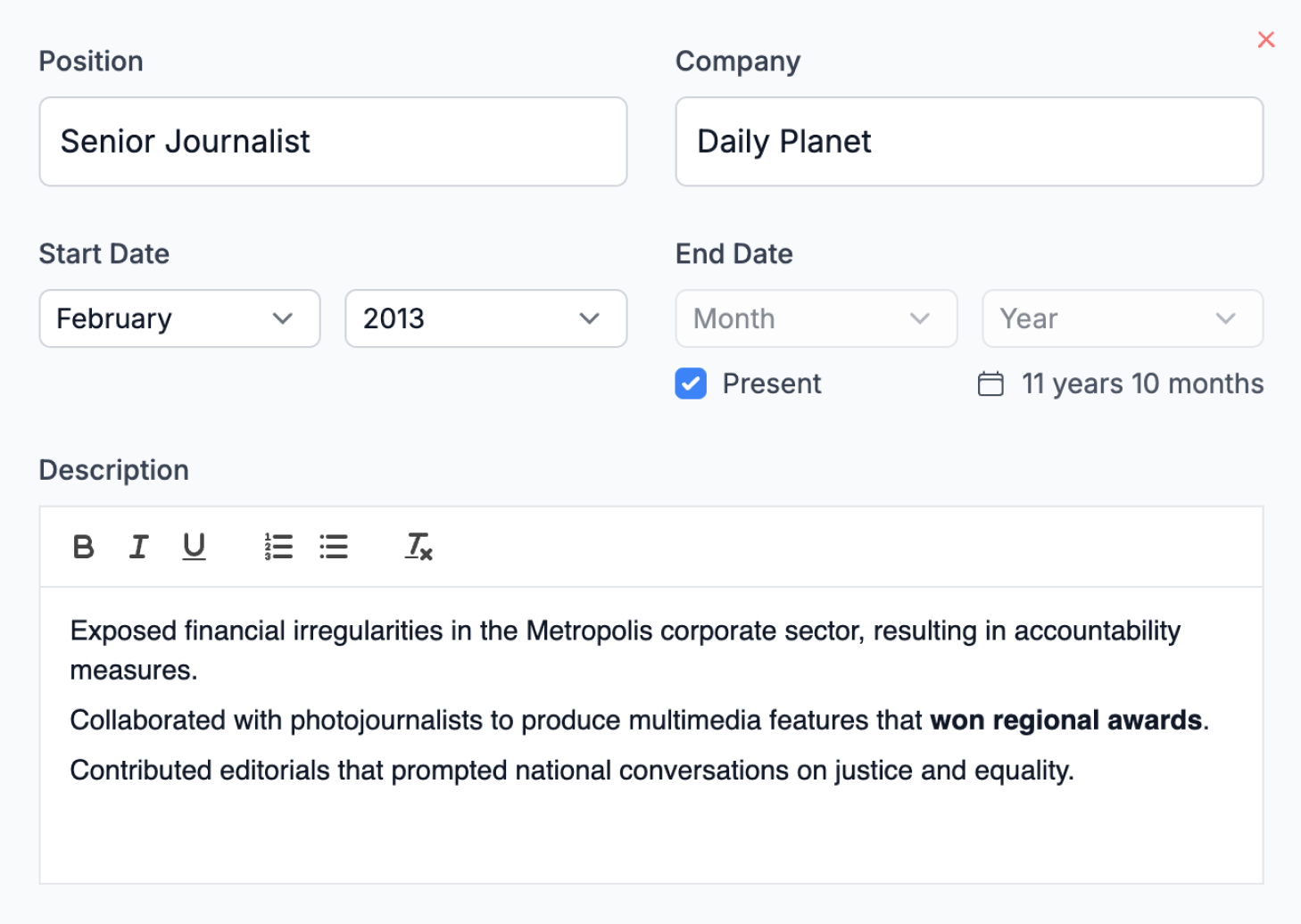Click the bold text "won regional awards"
1301x924 pixels.
[1065, 720]
